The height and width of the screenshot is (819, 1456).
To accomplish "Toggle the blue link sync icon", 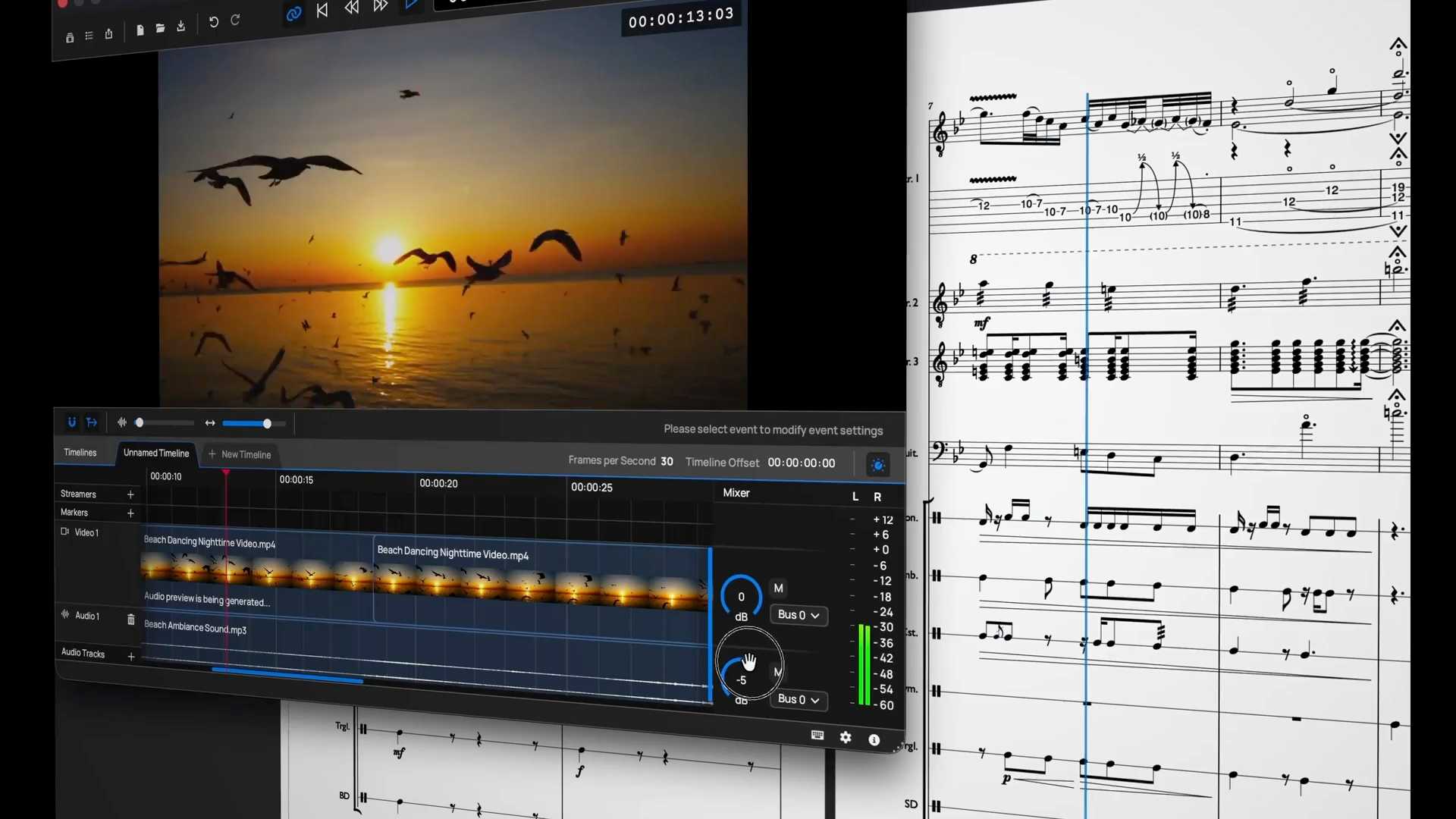I will pos(293,14).
